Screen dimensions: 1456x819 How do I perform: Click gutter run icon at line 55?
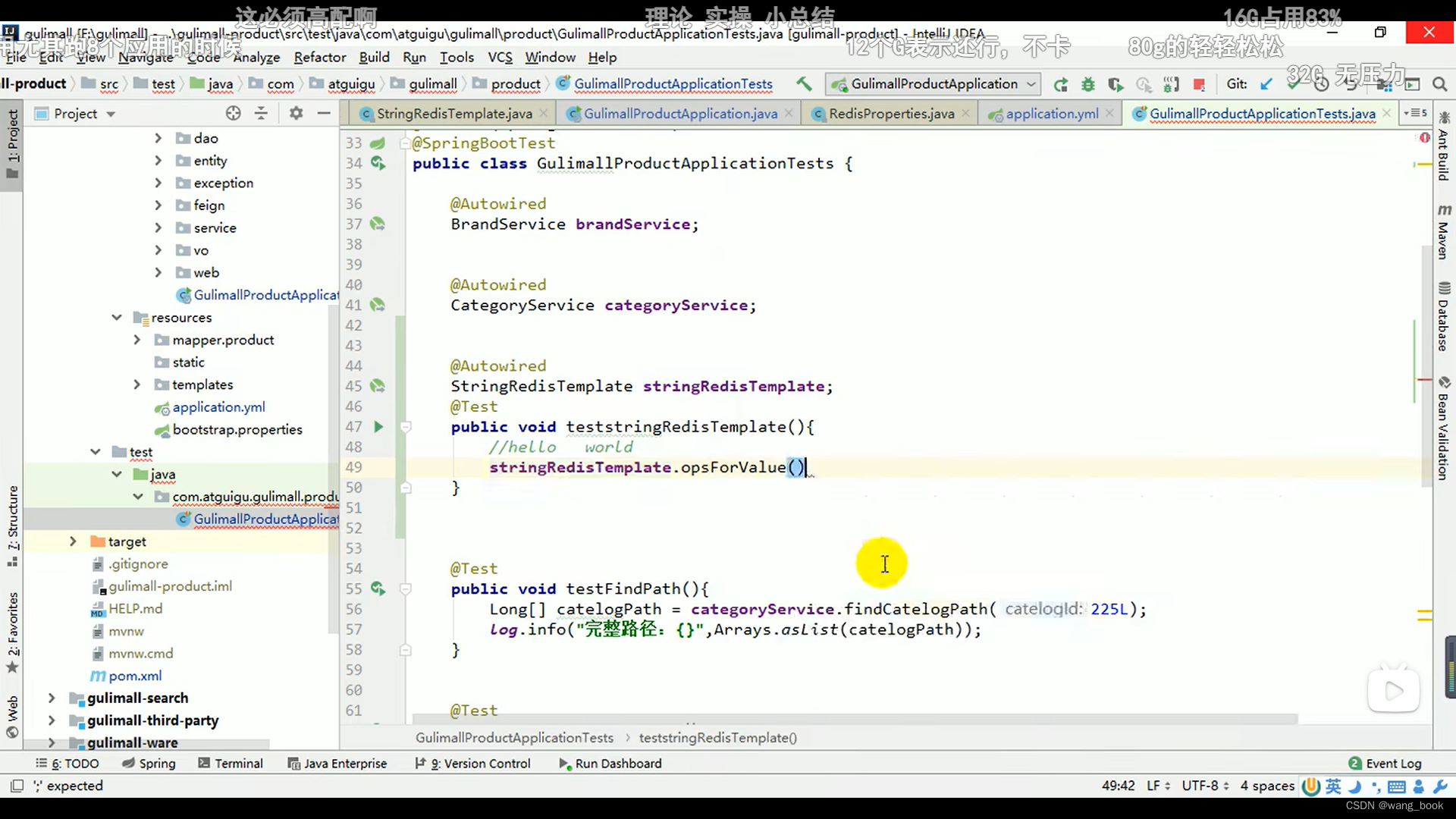(x=378, y=588)
